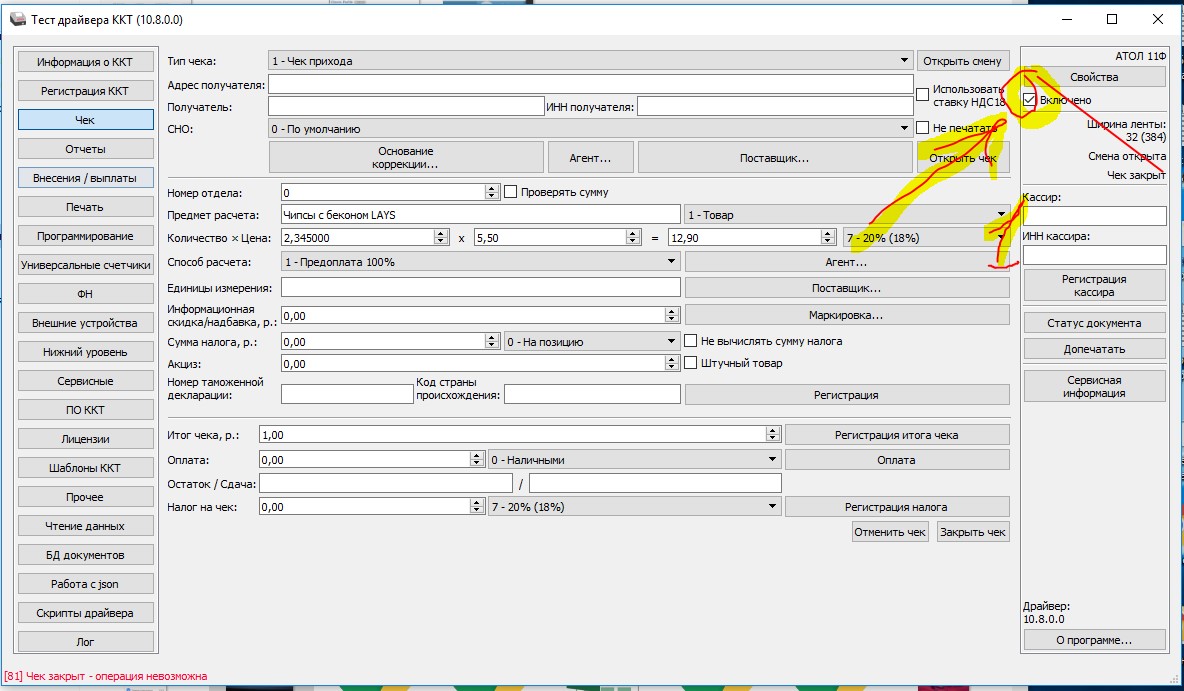The width and height of the screenshot is (1184, 691).
Task: Check the 'Проверять сумму' checkbox
Action: click(x=511, y=192)
